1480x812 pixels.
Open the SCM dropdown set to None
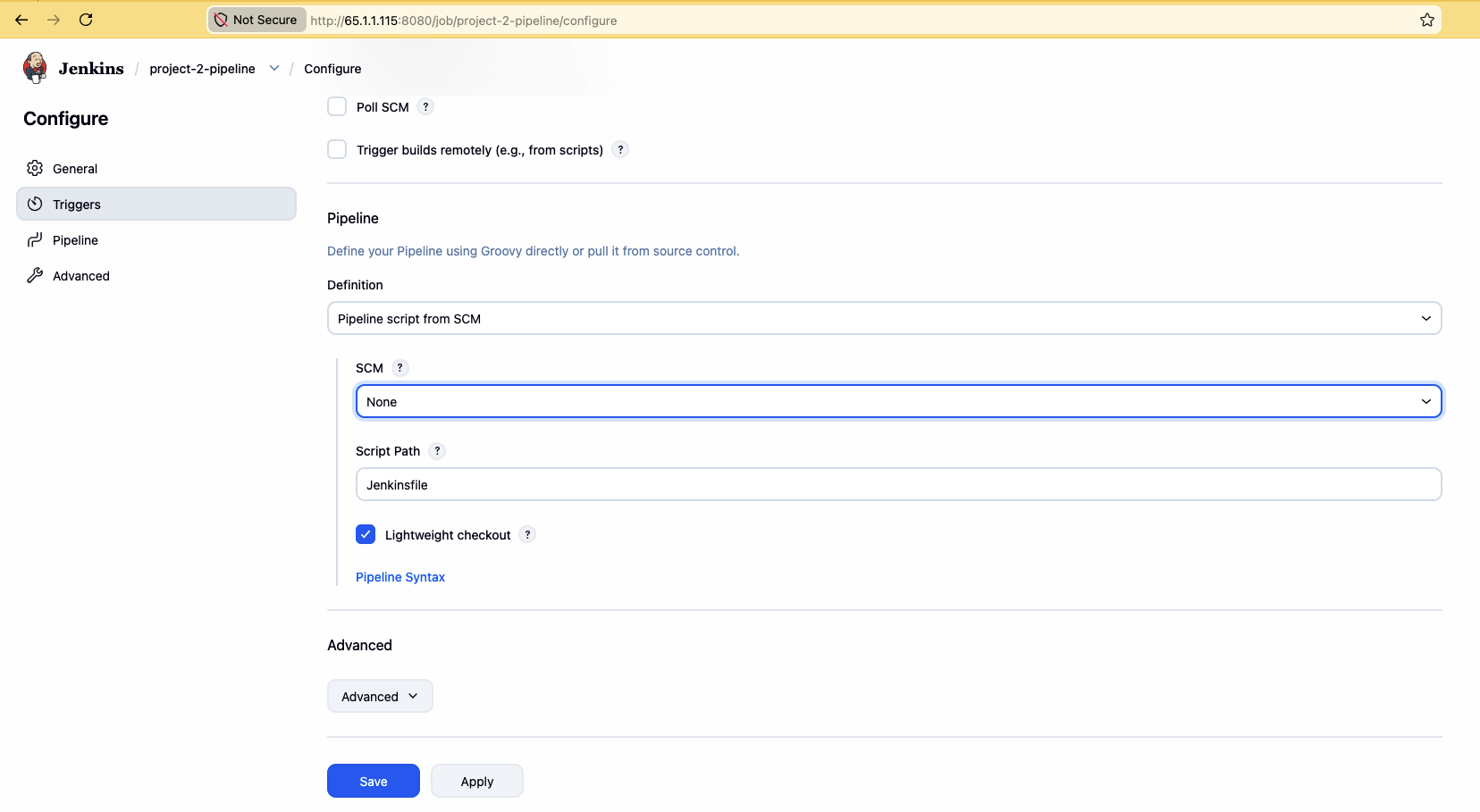(x=899, y=401)
